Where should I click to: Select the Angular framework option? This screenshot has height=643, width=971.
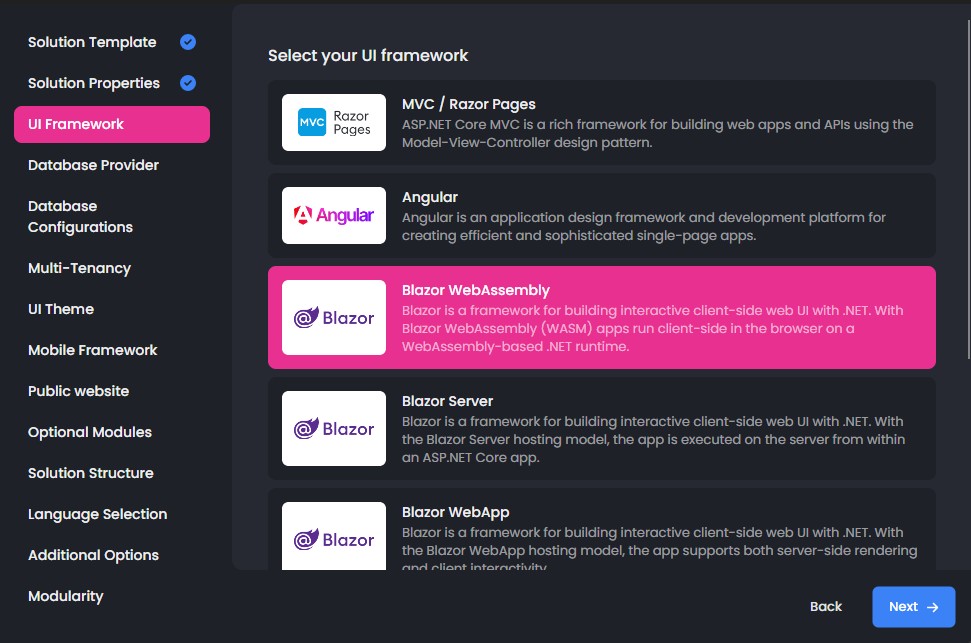pos(601,216)
